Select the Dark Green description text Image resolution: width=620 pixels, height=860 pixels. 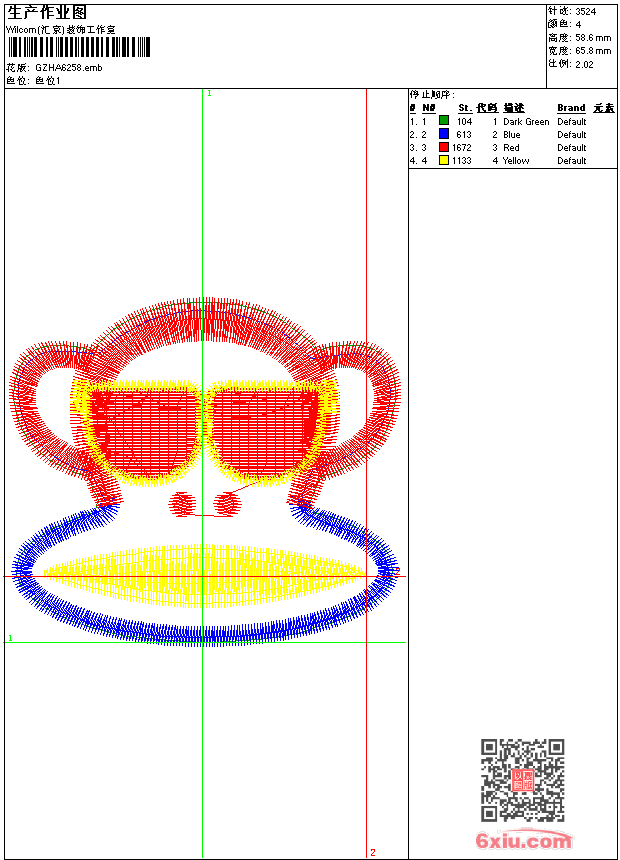526,122
